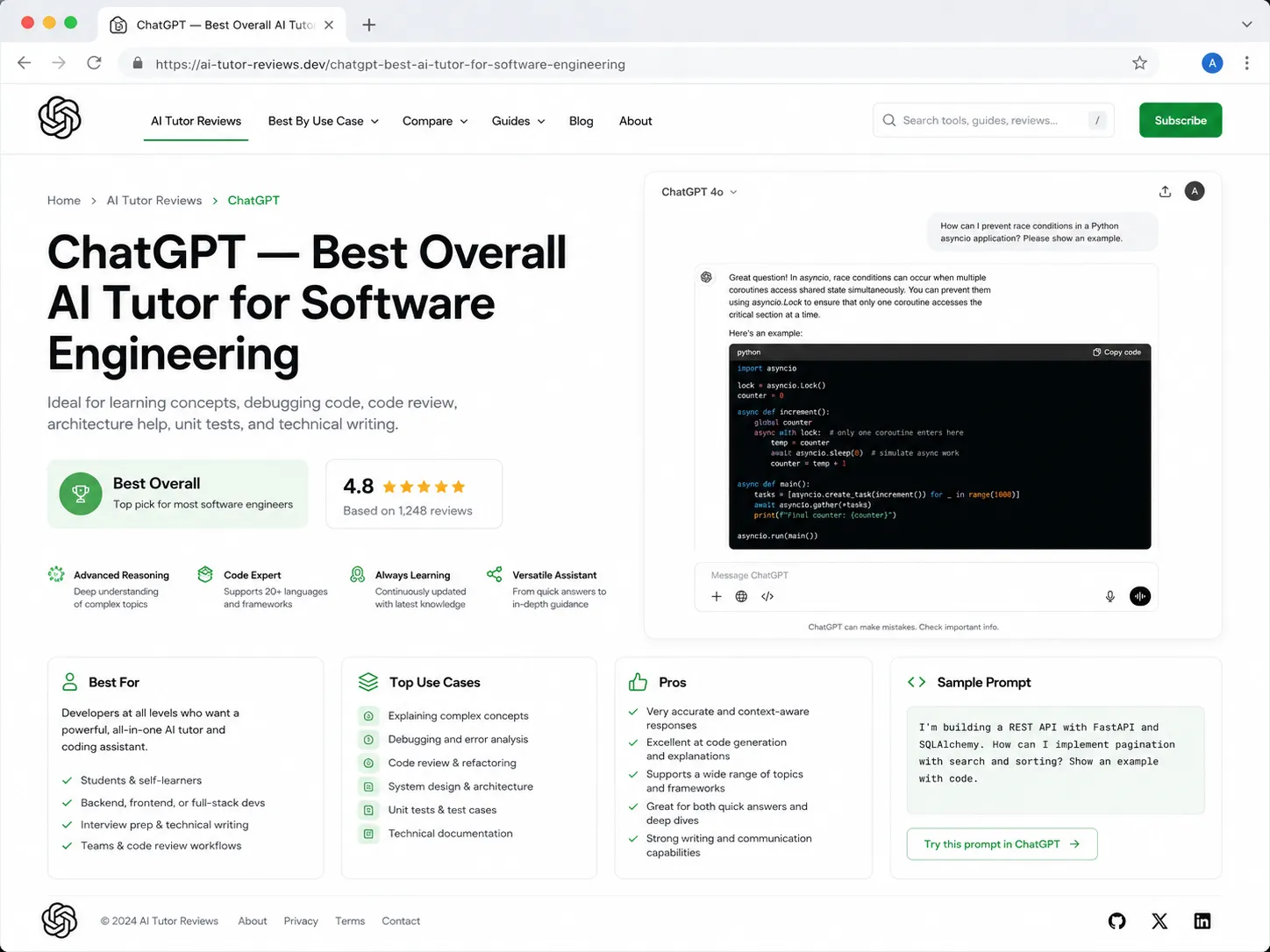The image size is (1270, 952).
Task: Open the Blog nav item
Action: [x=581, y=121]
